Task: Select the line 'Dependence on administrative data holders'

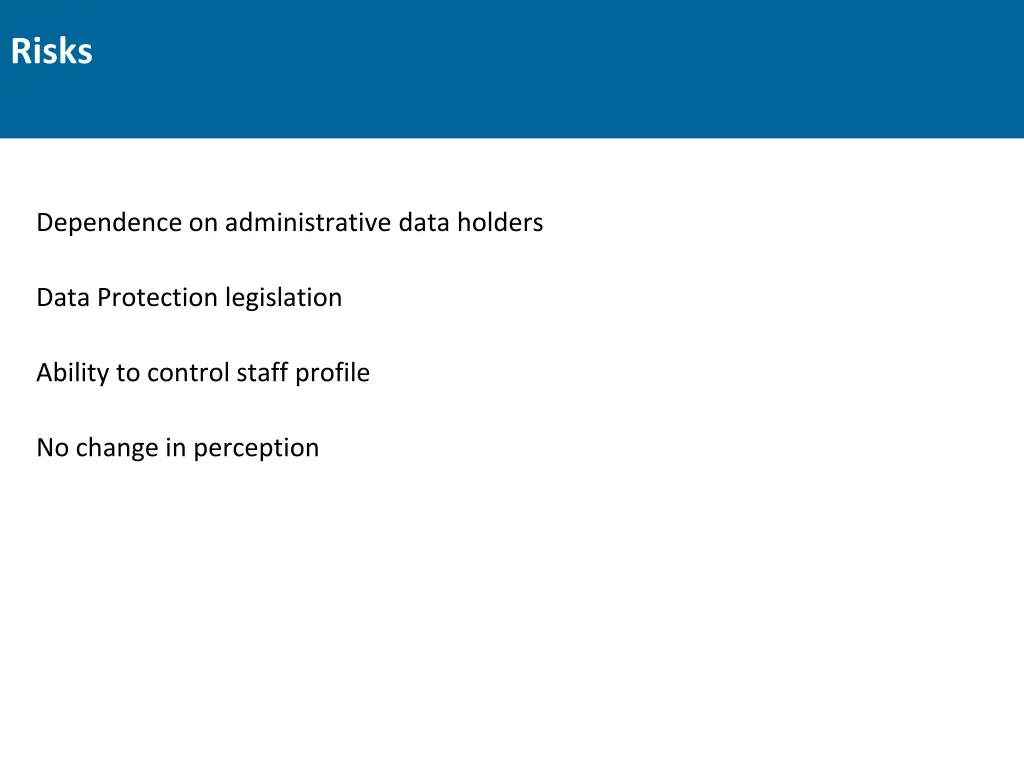Action: coord(290,223)
